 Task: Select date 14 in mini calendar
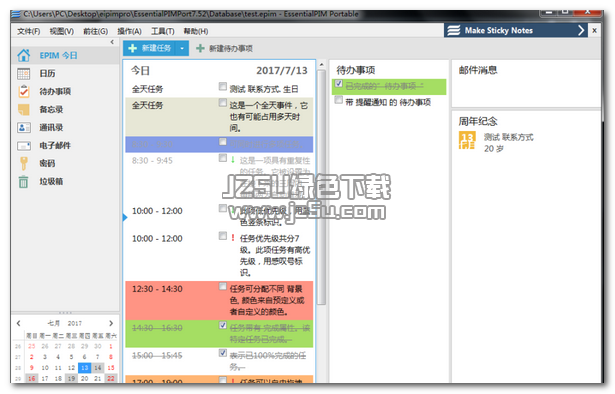(x=98, y=367)
